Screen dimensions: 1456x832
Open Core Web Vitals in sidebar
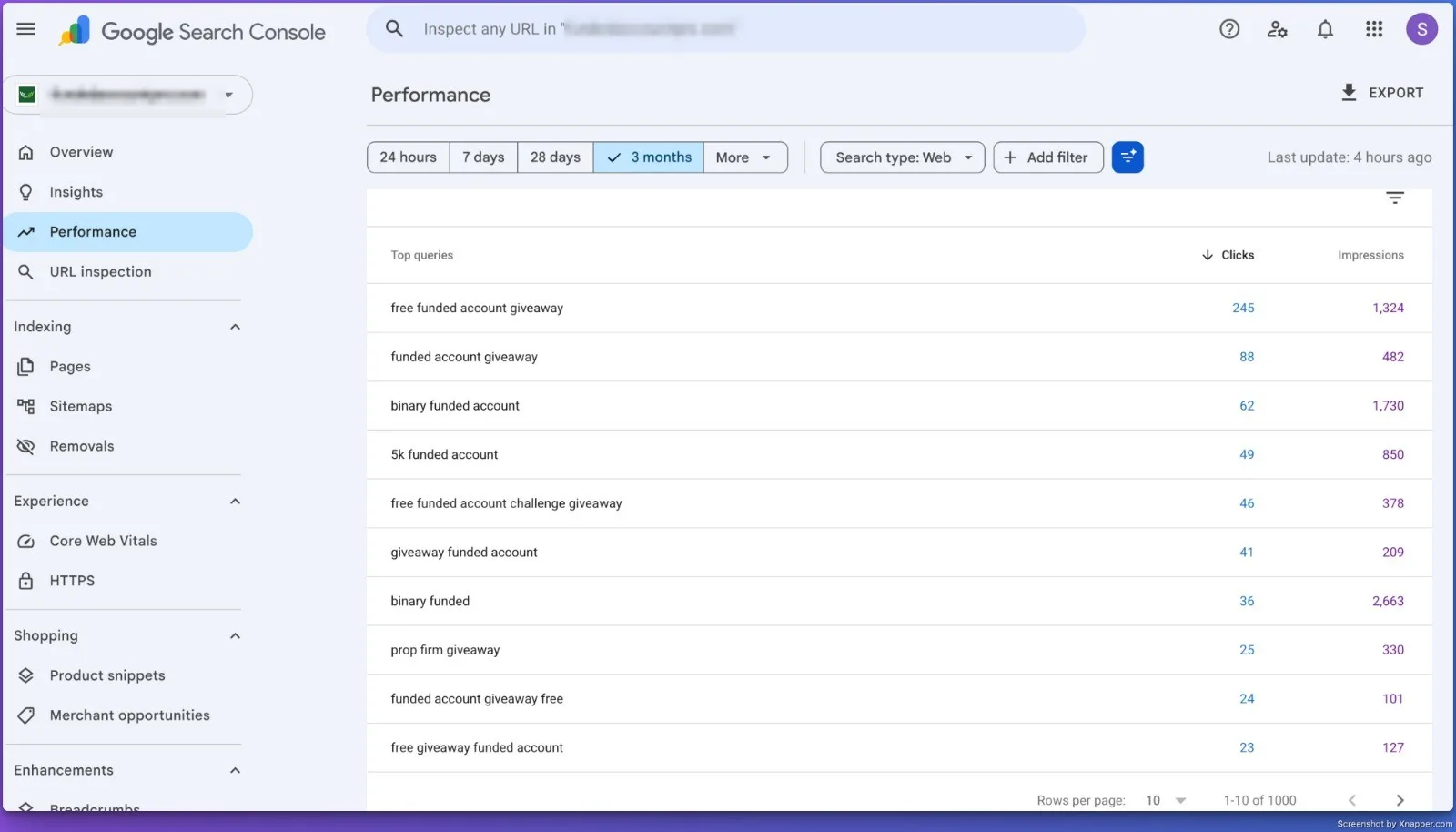tap(103, 541)
